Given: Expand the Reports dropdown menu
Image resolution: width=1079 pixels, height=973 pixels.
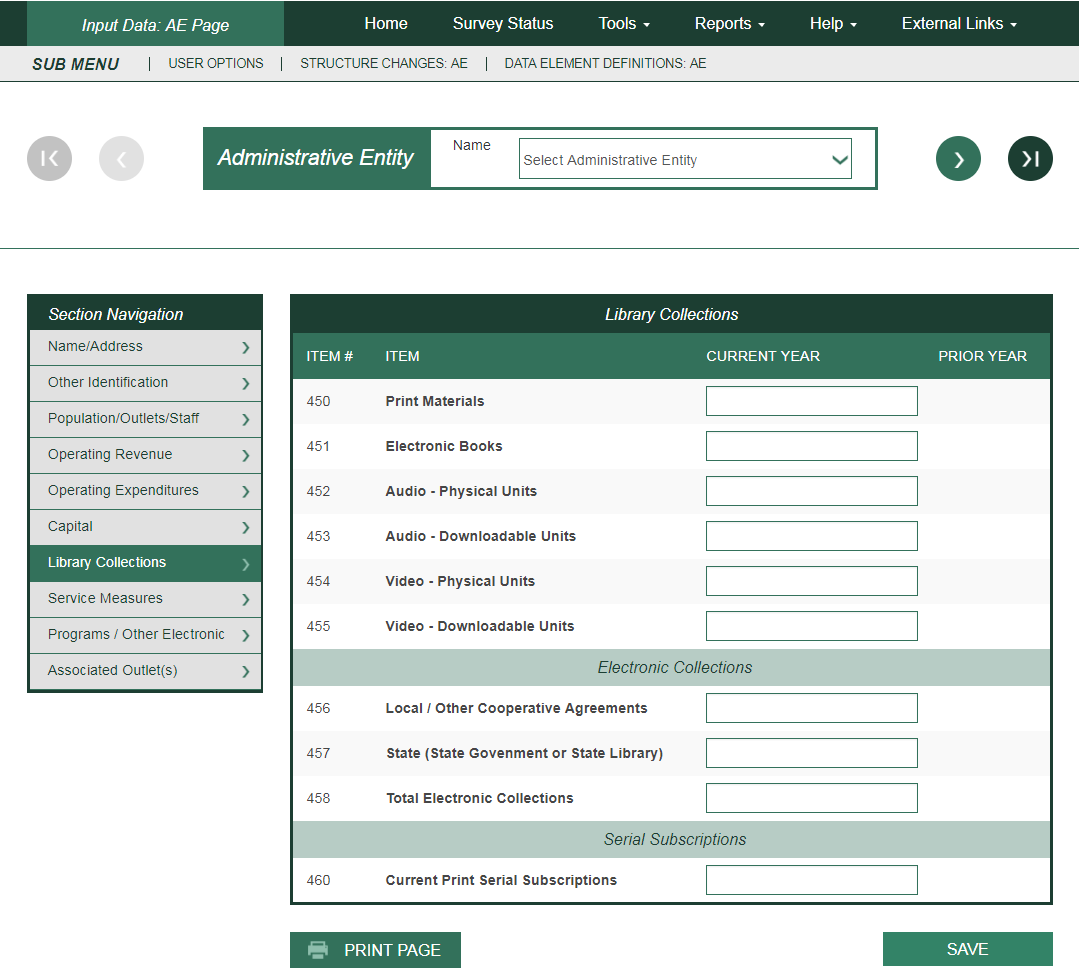Looking at the screenshot, I should tap(730, 24).
